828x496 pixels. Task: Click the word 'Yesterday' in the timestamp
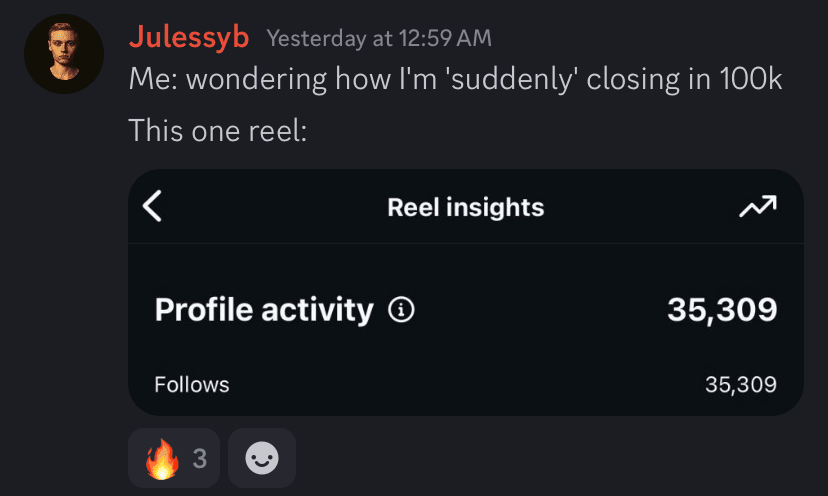click(316, 39)
